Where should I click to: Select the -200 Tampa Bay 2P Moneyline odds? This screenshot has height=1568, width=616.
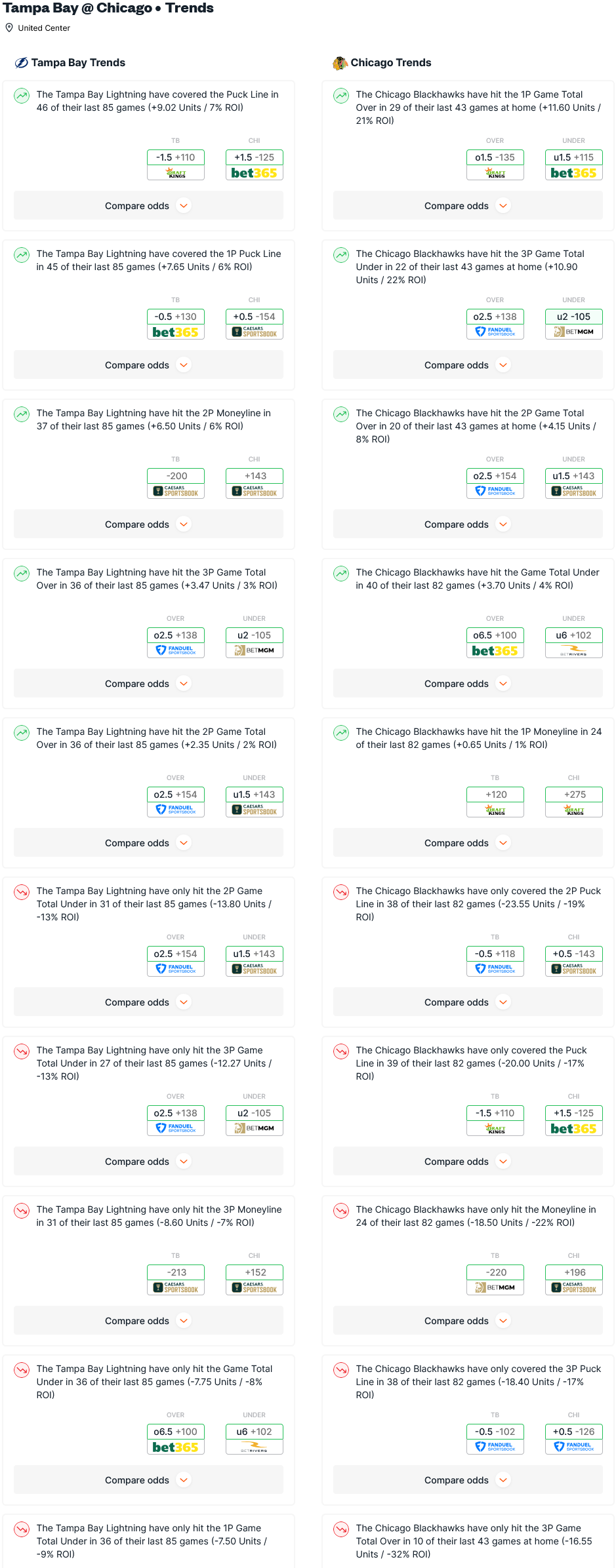pyautogui.click(x=176, y=476)
